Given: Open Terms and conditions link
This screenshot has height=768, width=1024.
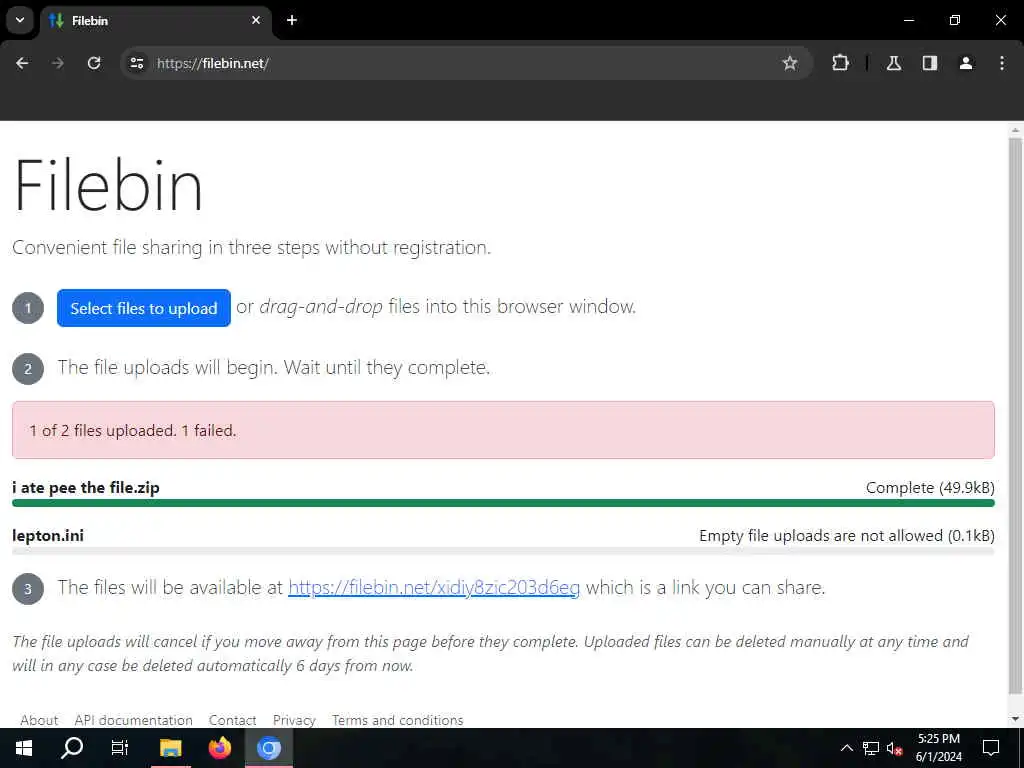Looking at the screenshot, I should tap(397, 720).
